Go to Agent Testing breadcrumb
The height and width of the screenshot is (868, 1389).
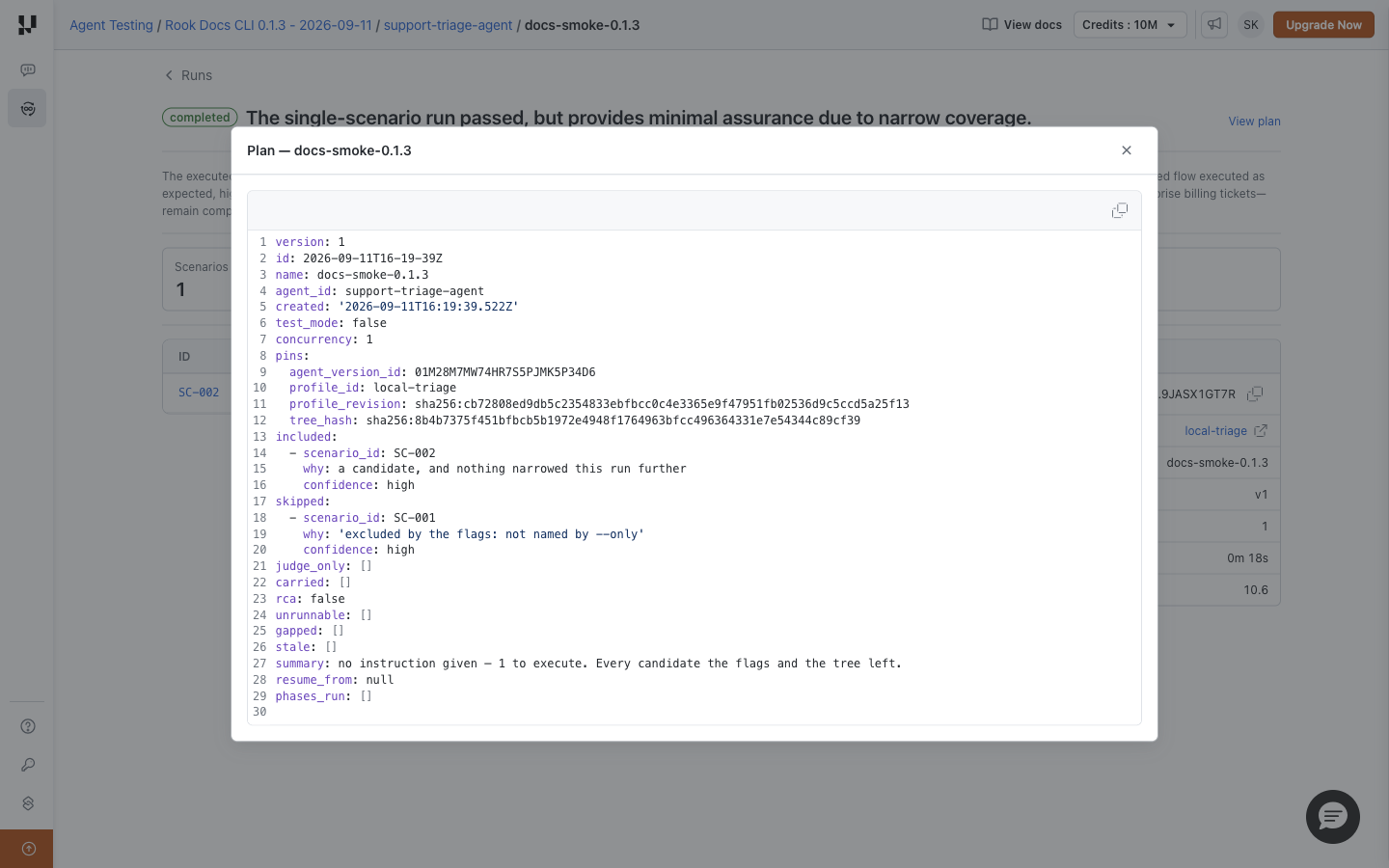point(111,25)
